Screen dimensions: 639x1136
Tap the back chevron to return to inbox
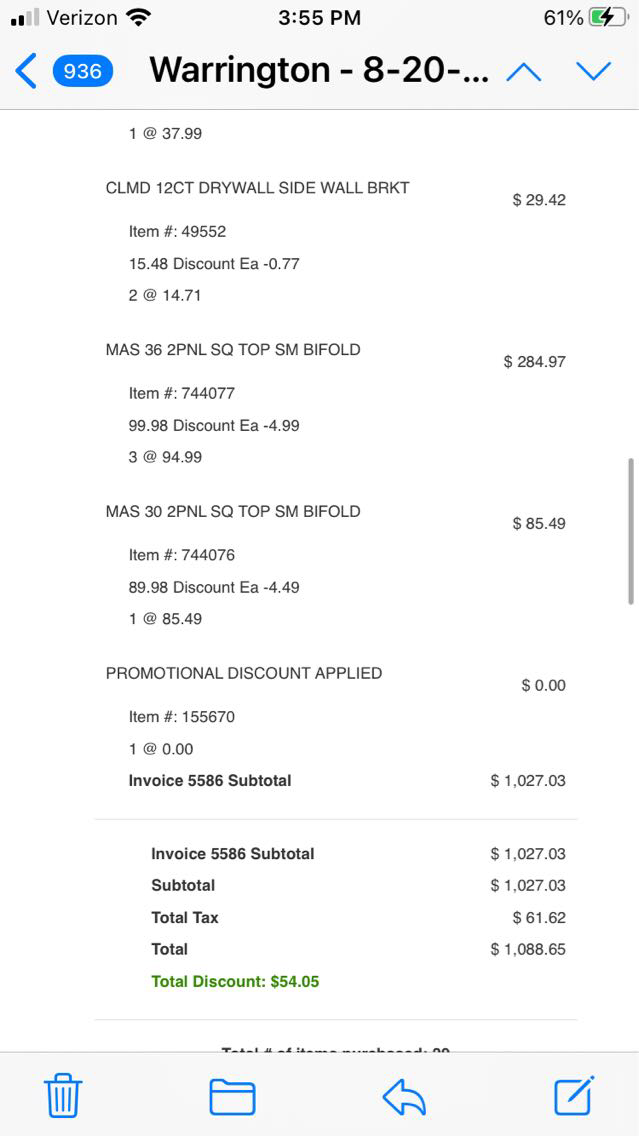26,71
